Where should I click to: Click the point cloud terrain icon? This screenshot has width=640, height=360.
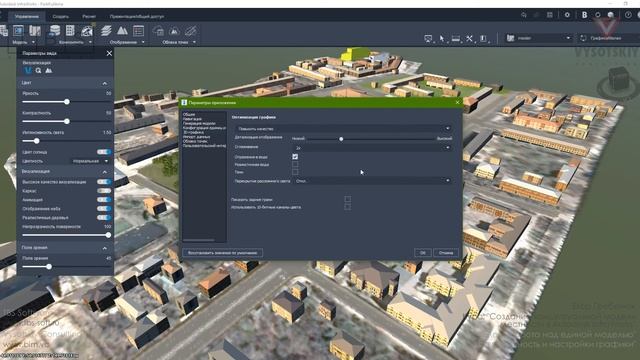[x=174, y=31]
